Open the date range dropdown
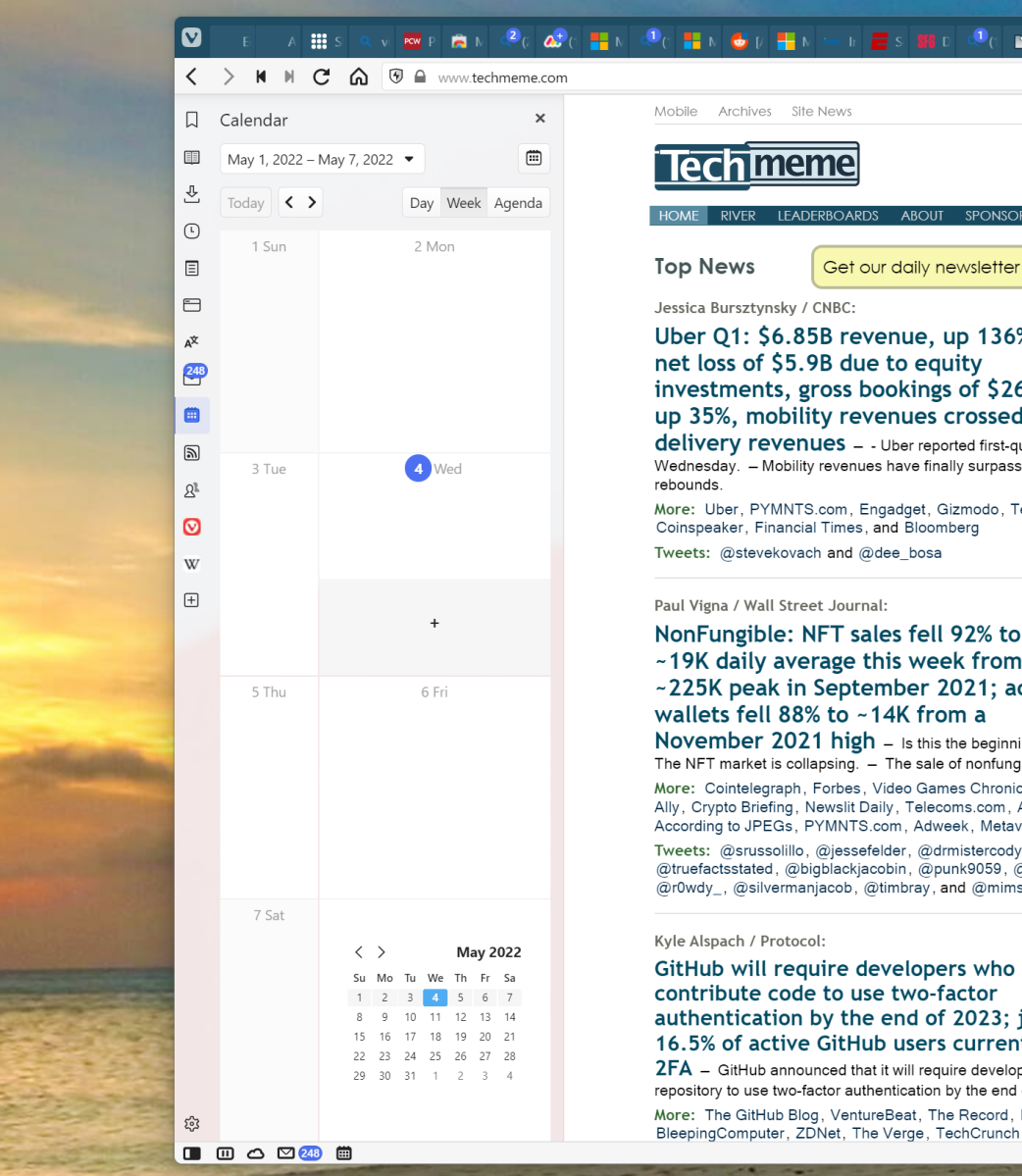 pyautogui.click(x=323, y=159)
